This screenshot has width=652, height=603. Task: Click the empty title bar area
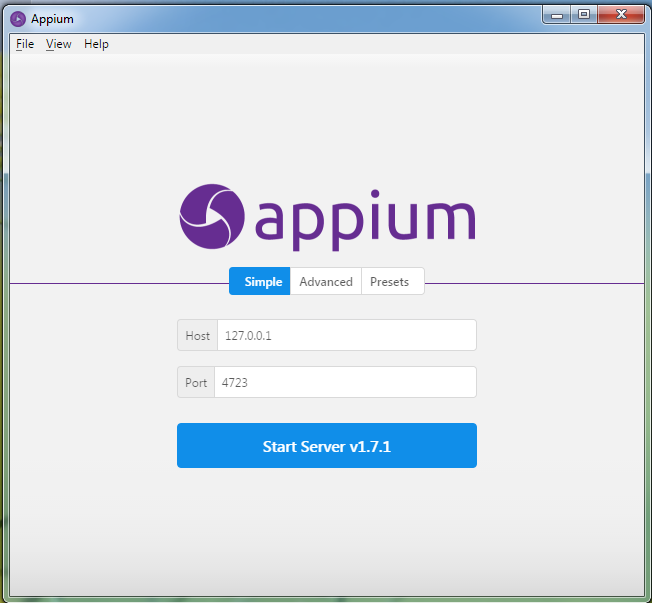pyautogui.click(x=308, y=19)
